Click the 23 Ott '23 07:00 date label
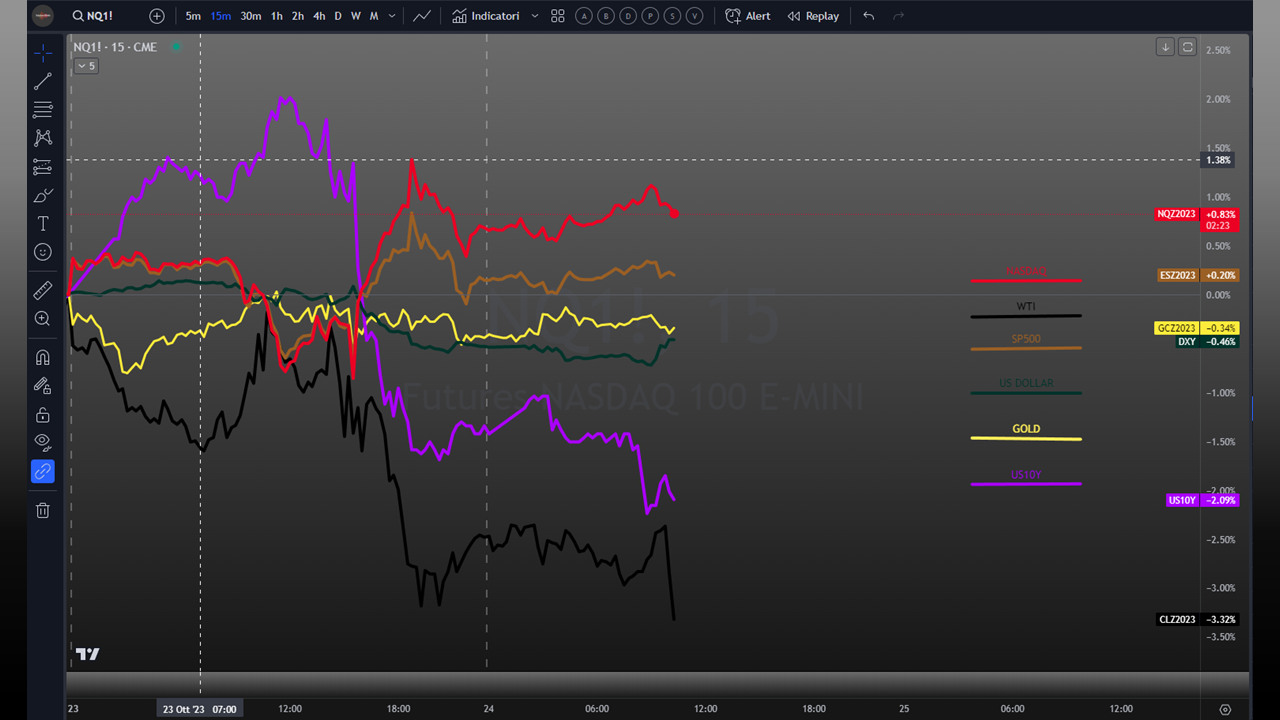 (x=200, y=709)
